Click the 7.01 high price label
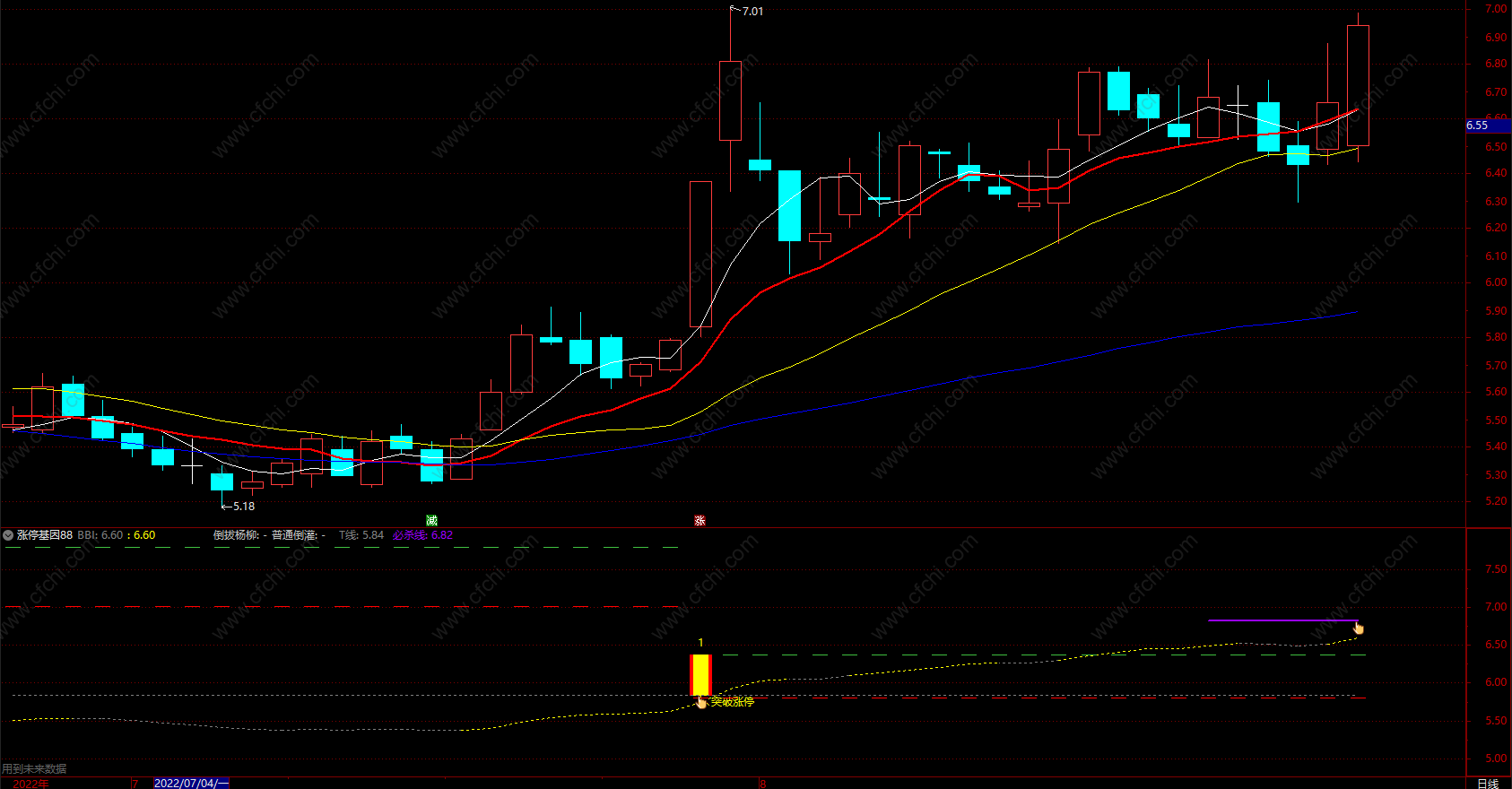 (x=752, y=12)
